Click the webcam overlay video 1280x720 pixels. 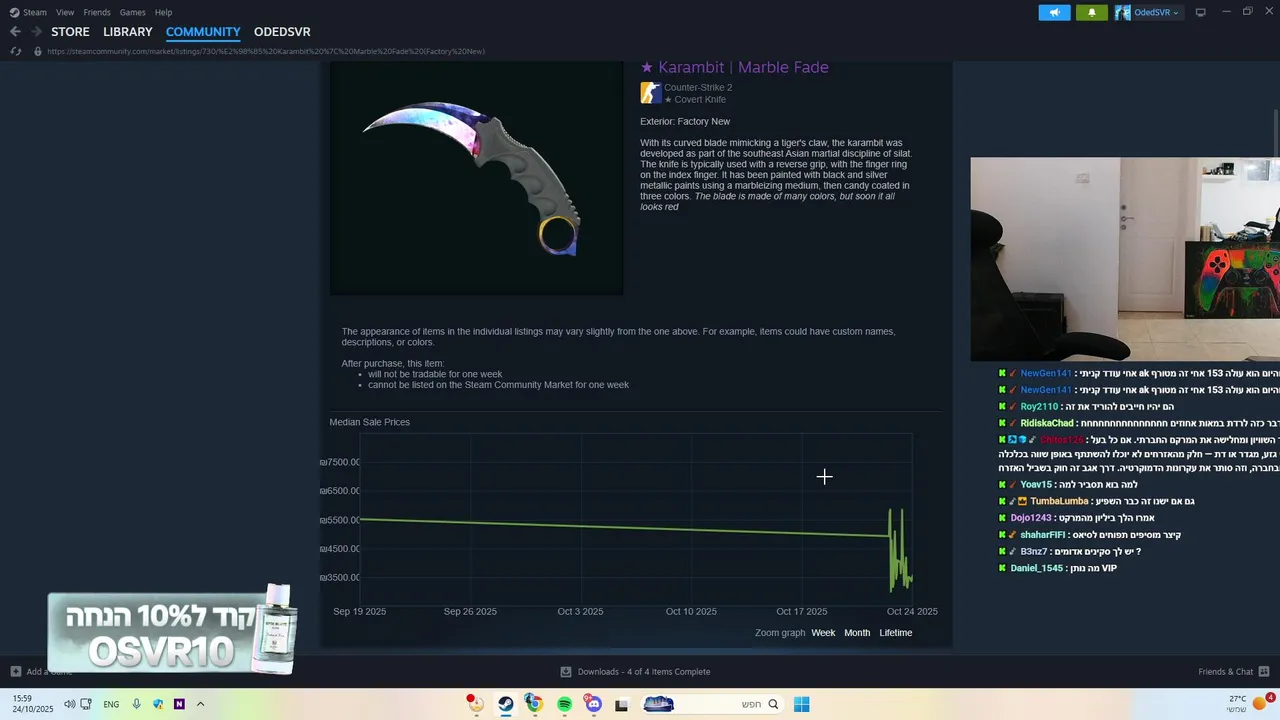point(1125,259)
